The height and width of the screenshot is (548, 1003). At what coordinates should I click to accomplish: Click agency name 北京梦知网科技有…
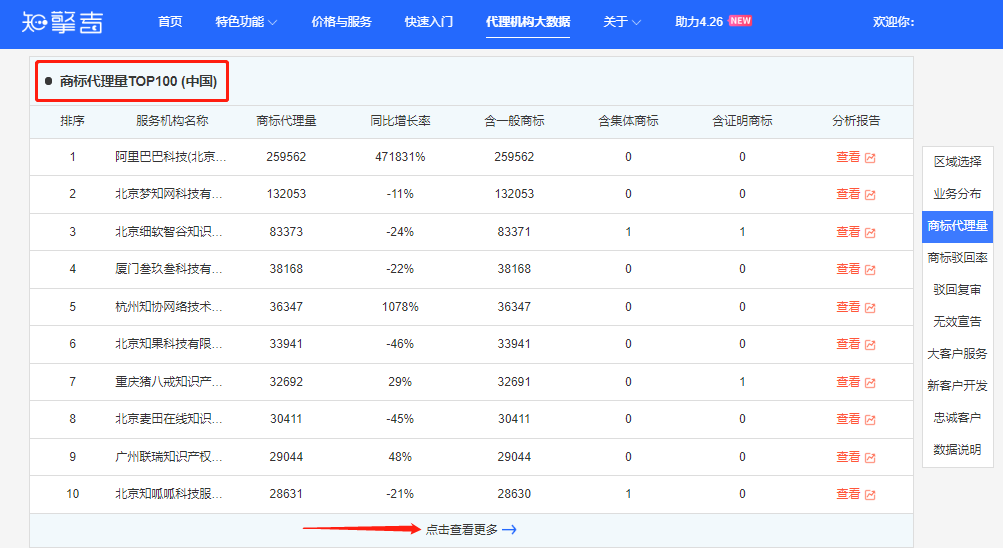point(169,194)
